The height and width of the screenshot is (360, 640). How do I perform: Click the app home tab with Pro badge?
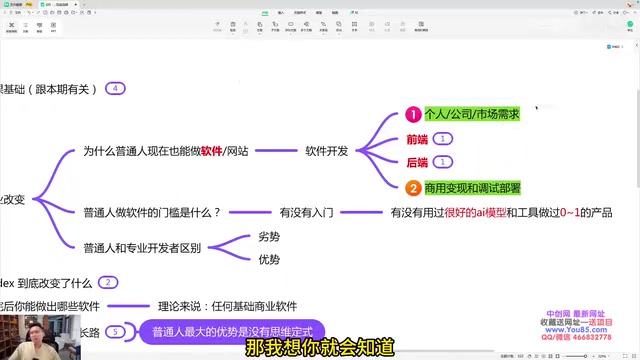tap(18, 4)
